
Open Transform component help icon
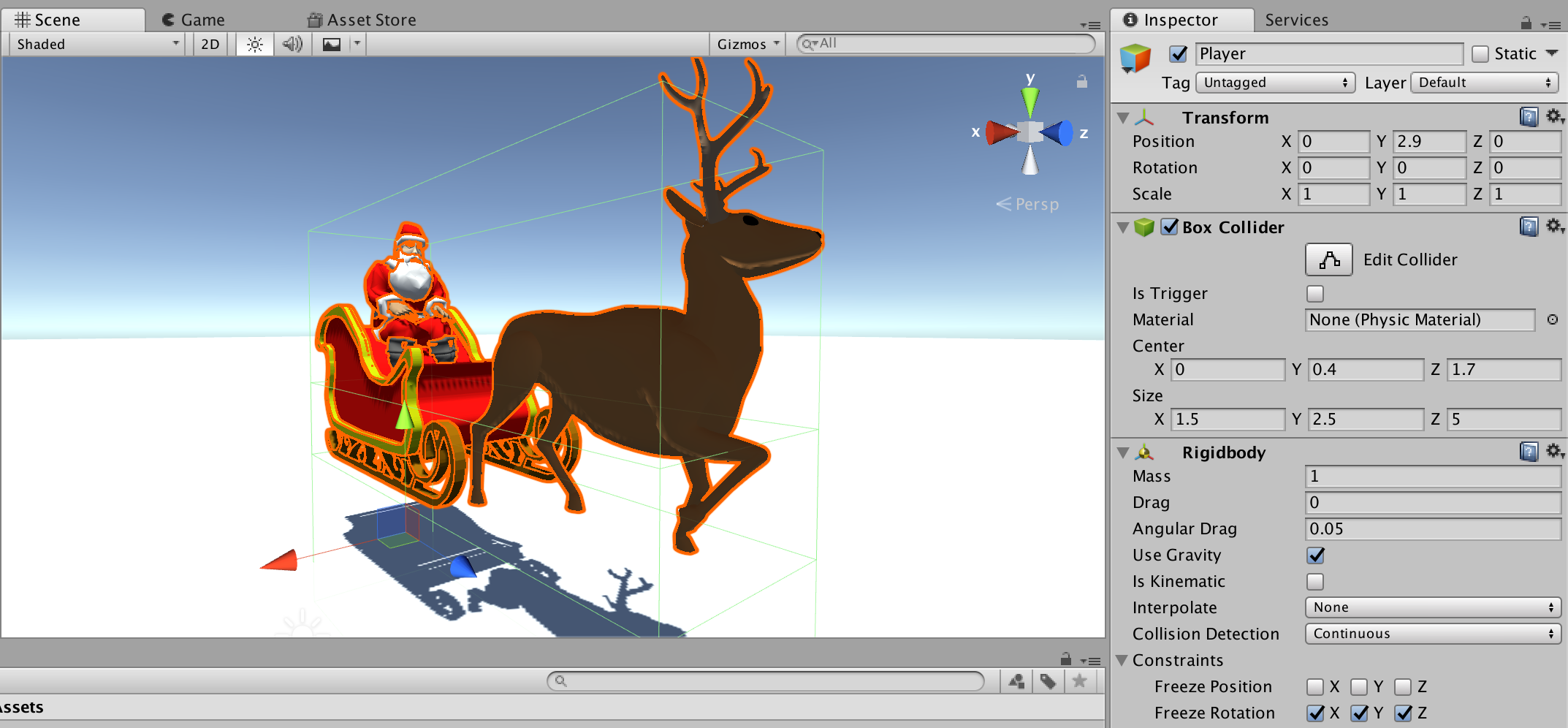pyautogui.click(x=1529, y=116)
